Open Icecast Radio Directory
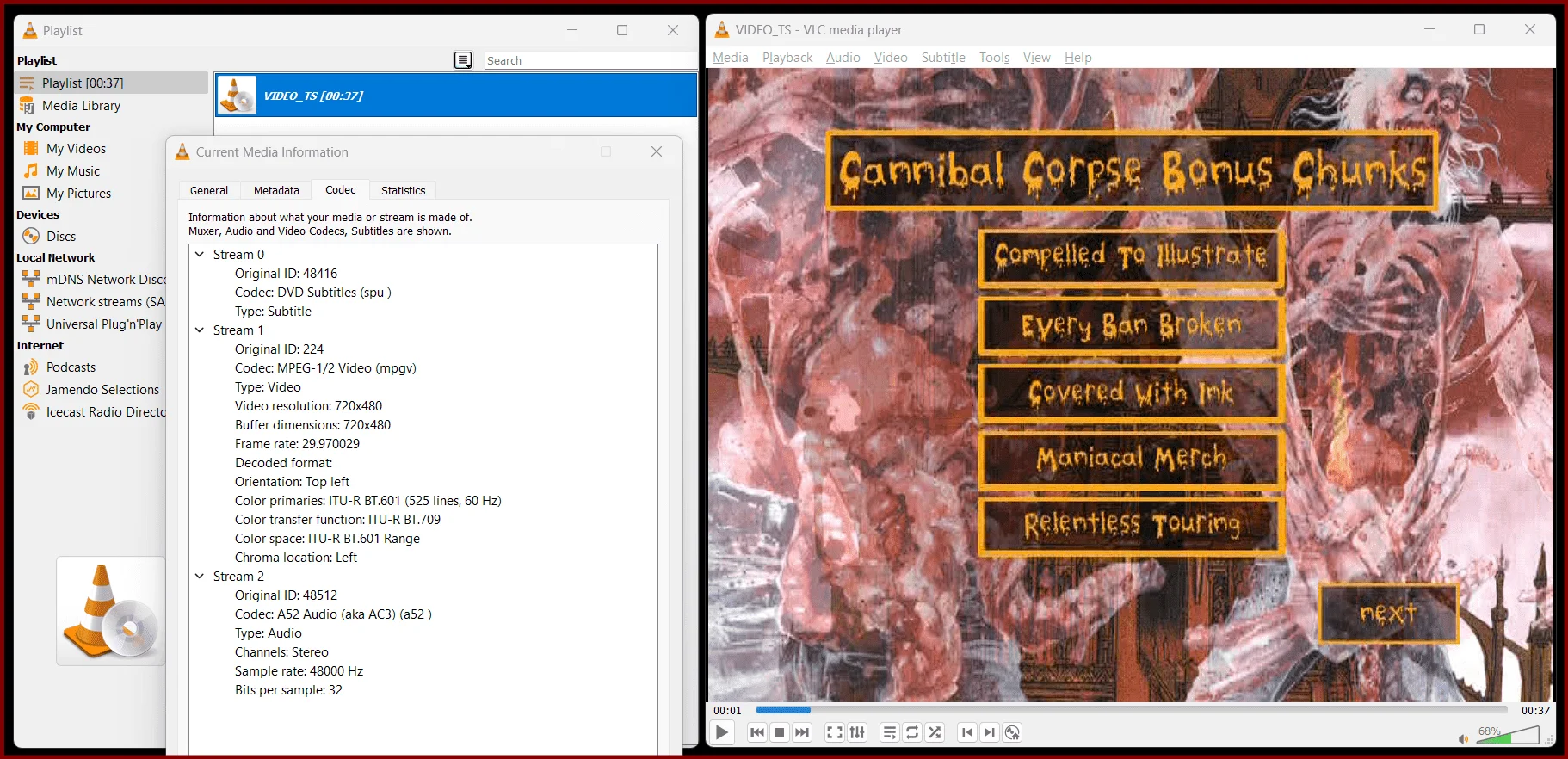Viewport: 1568px width, 759px height. [x=93, y=412]
